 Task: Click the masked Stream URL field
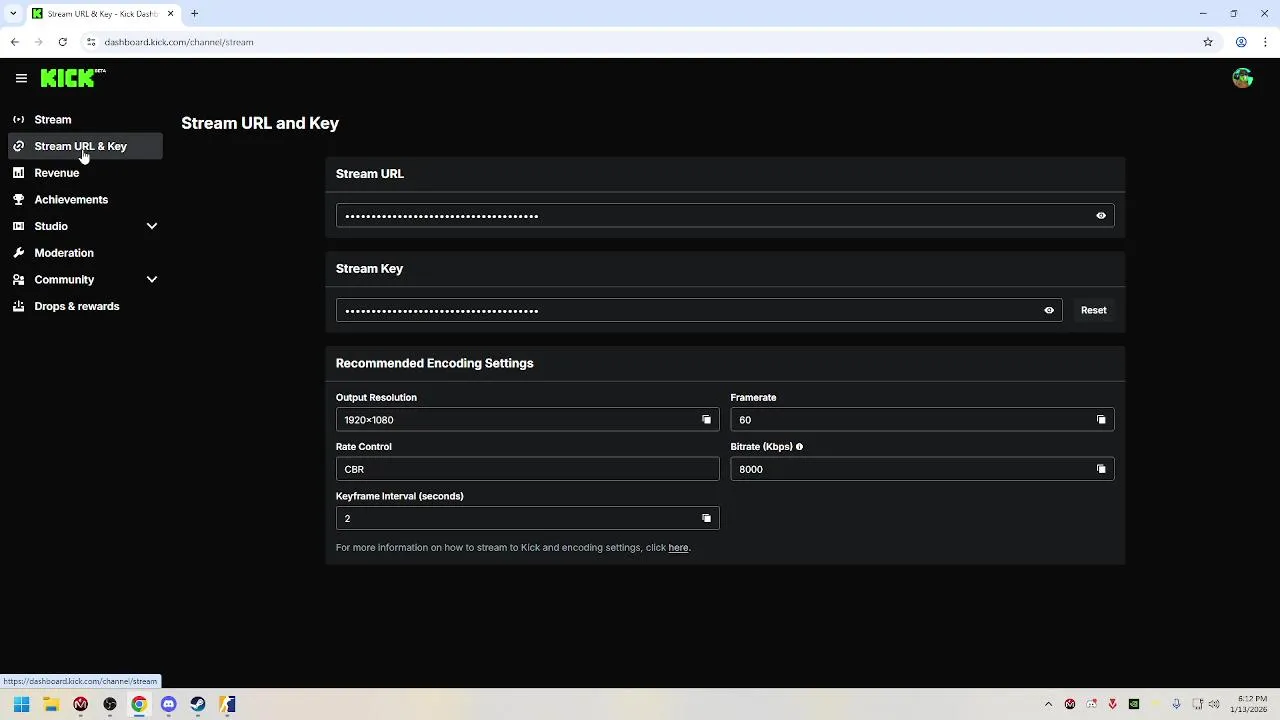click(x=725, y=216)
